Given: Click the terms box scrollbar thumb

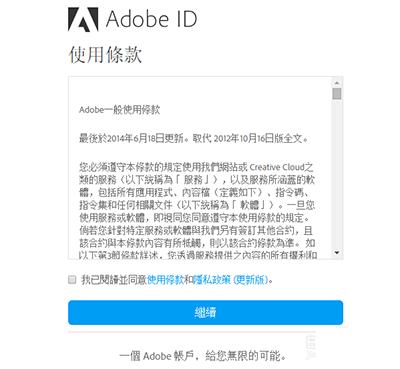Looking at the screenshot, I should coord(337,93).
